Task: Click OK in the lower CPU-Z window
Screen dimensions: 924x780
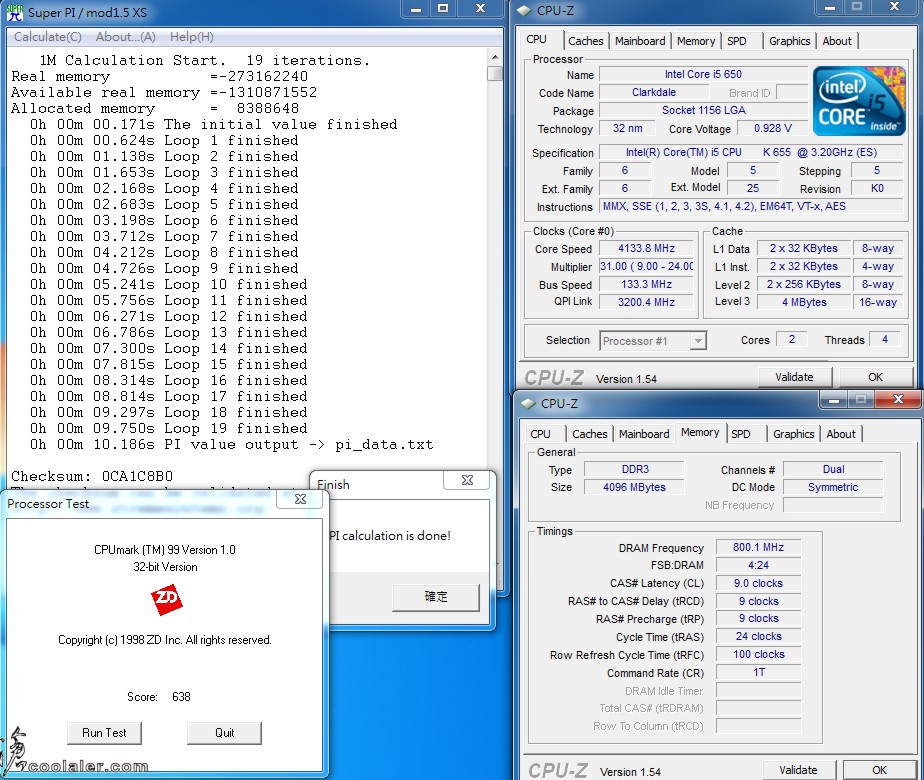Action: pyautogui.click(x=880, y=770)
